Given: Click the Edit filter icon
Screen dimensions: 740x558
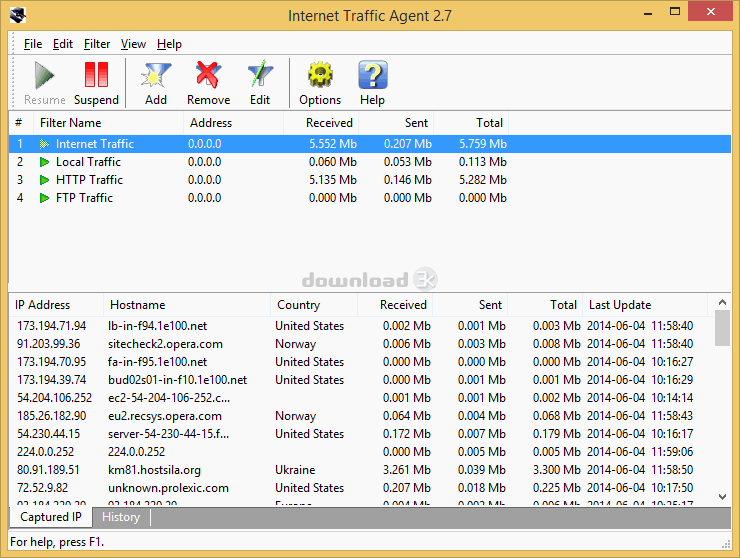Looking at the screenshot, I should tap(260, 74).
